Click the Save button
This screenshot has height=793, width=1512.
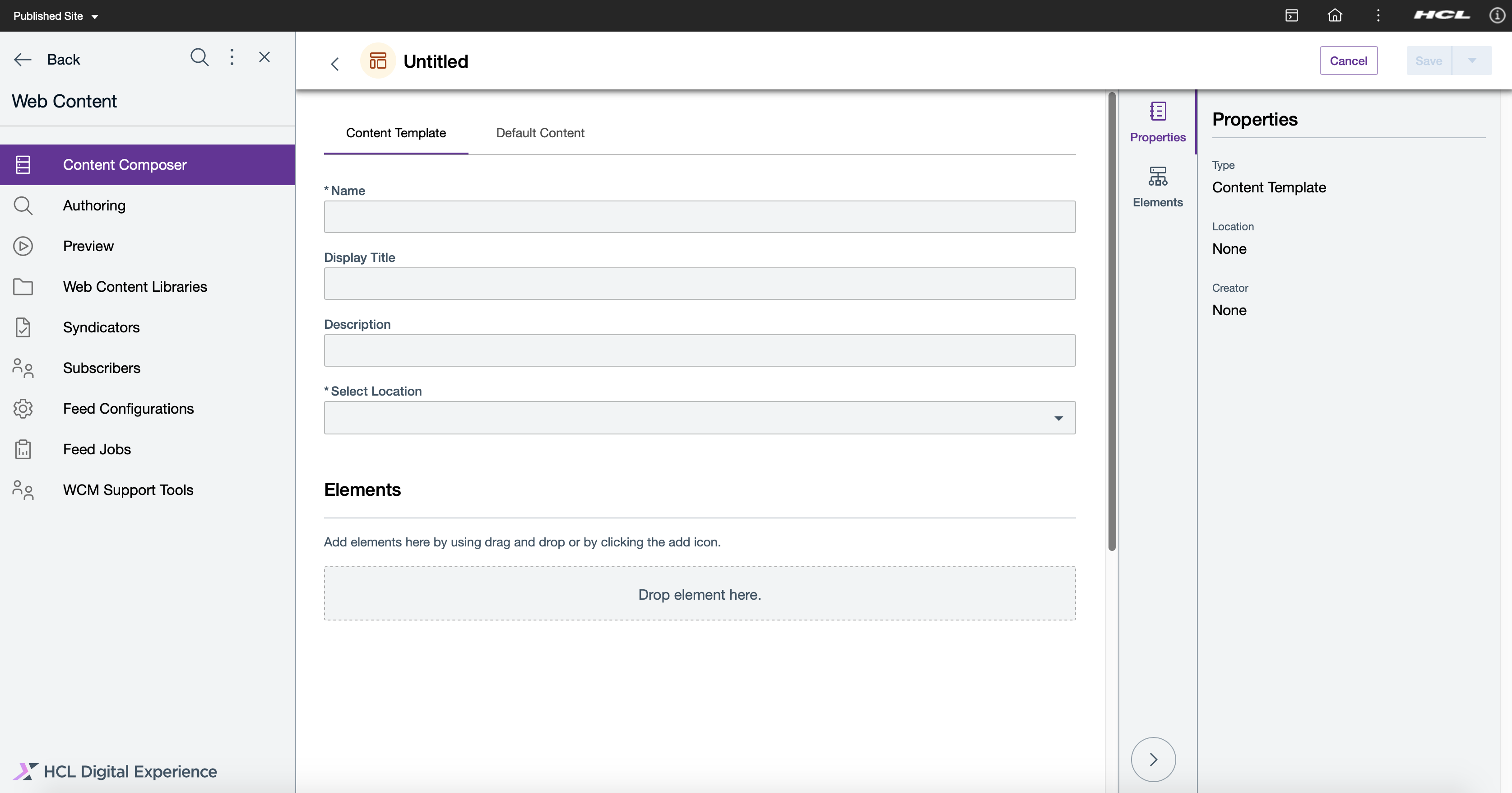[x=1429, y=61]
